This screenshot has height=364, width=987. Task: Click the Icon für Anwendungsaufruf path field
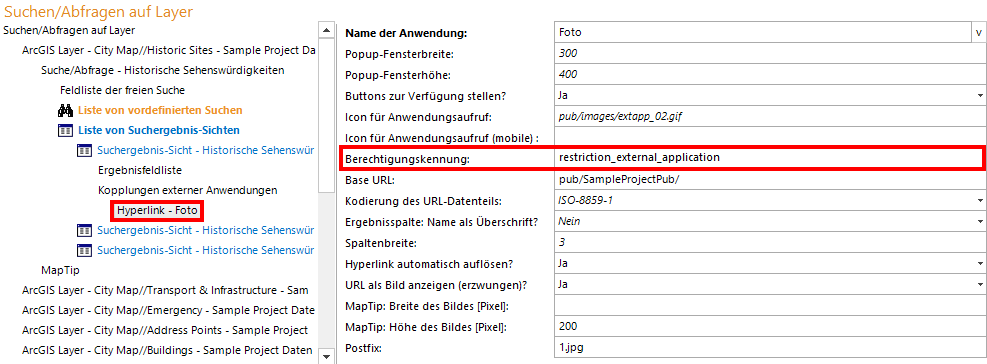tap(770, 117)
